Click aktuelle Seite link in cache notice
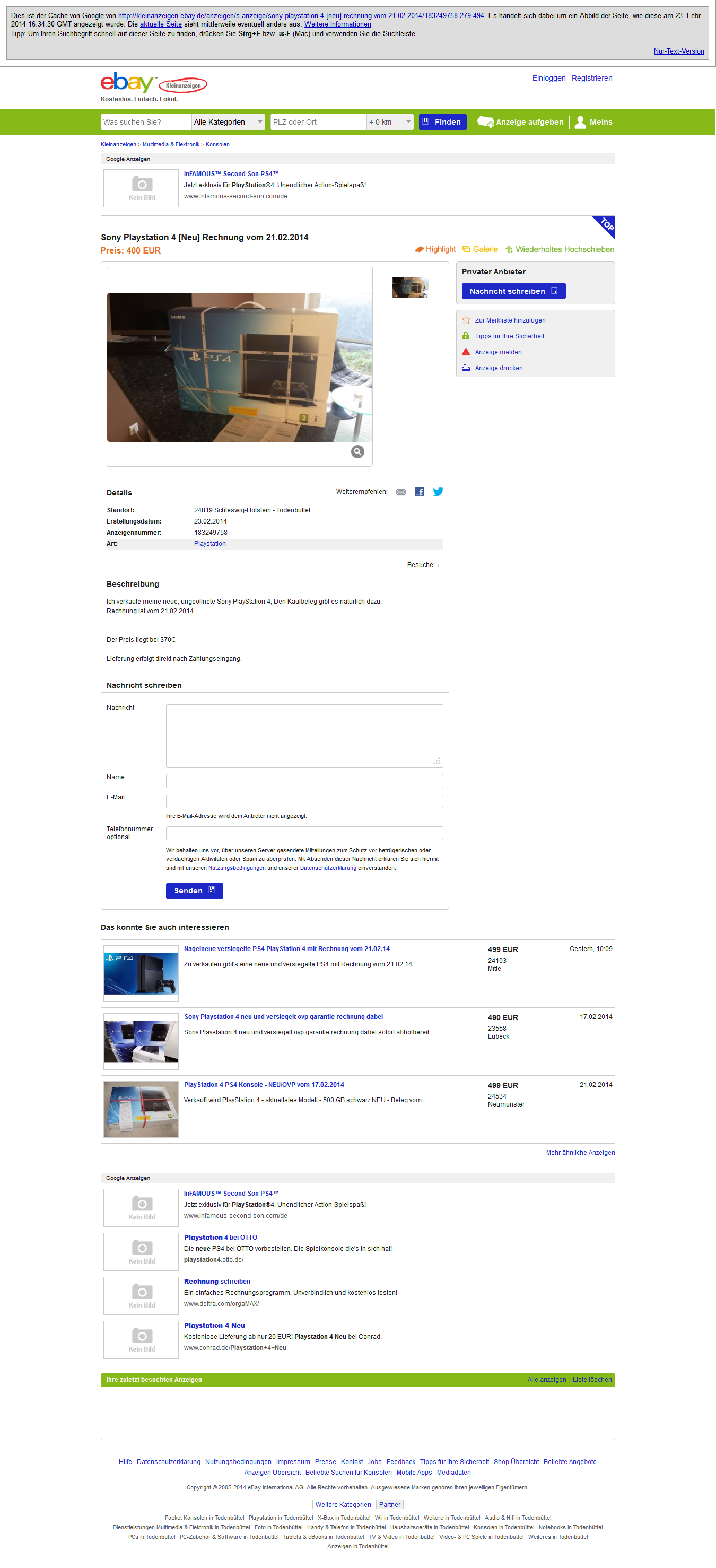The width and height of the screenshot is (716, 1568). 161,24
